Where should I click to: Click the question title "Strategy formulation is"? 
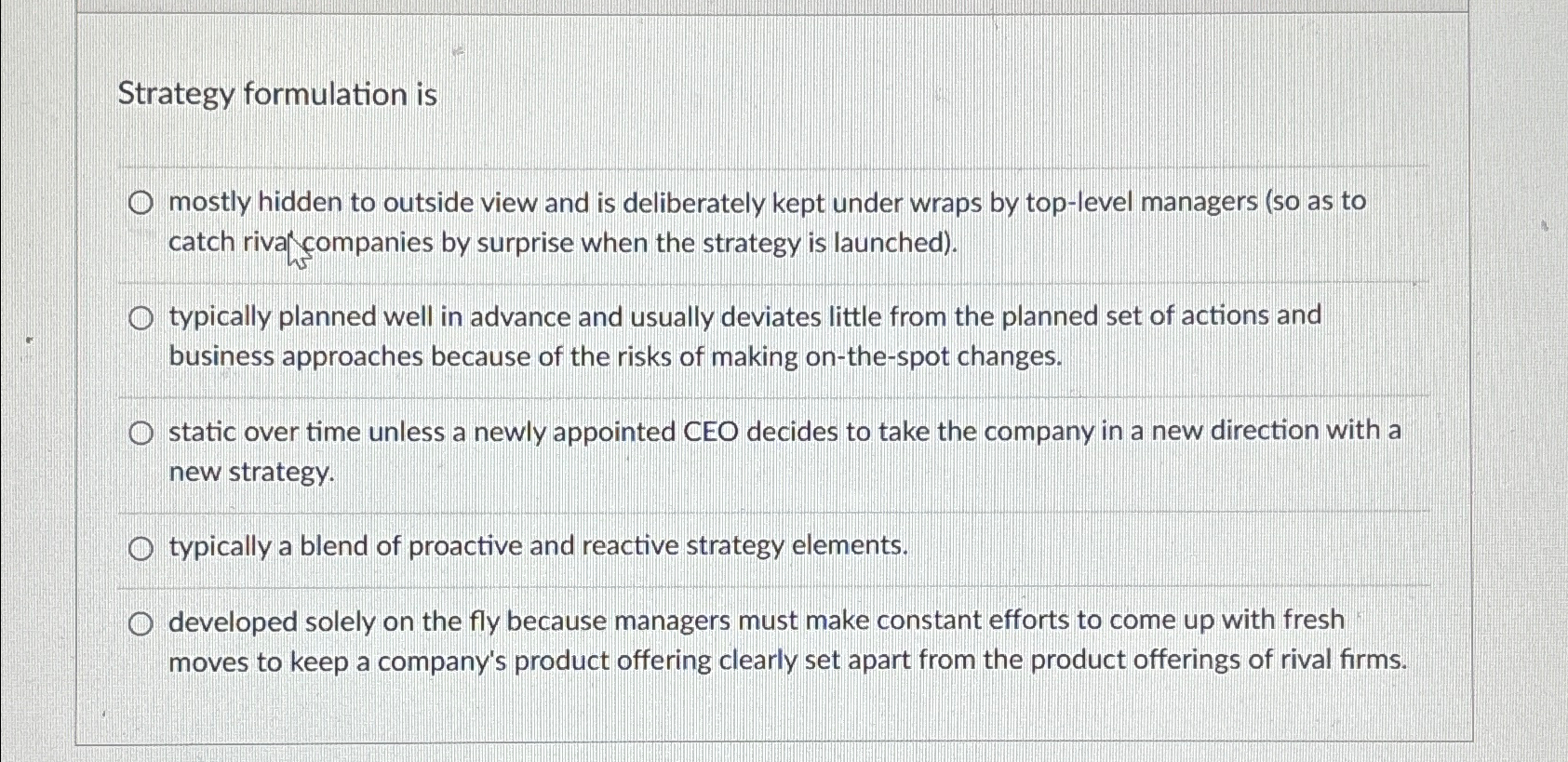(276, 95)
